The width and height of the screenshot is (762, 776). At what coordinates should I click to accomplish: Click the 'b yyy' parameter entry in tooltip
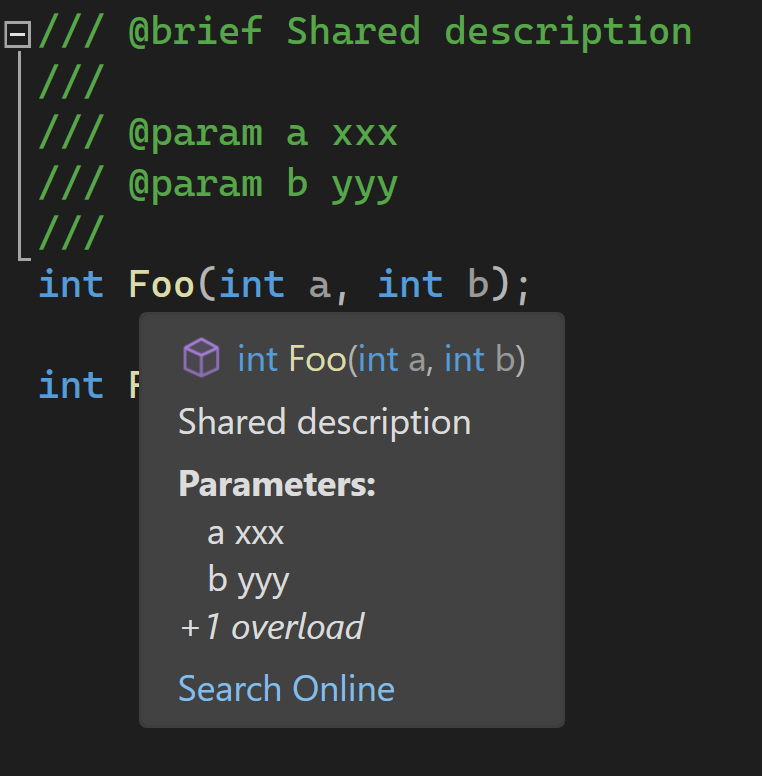(248, 580)
